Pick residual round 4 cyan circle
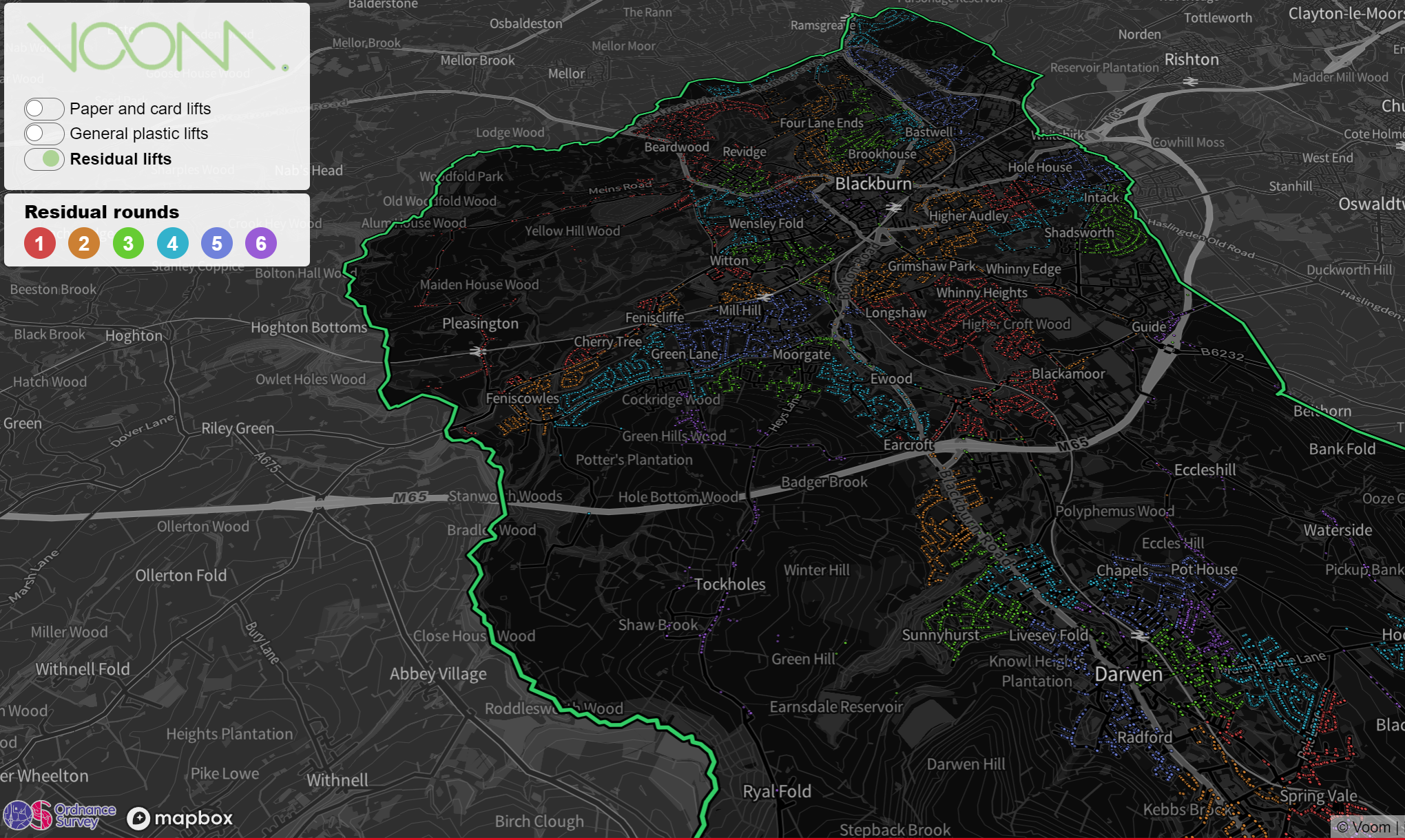This screenshot has width=1405, height=840. (172, 243)
